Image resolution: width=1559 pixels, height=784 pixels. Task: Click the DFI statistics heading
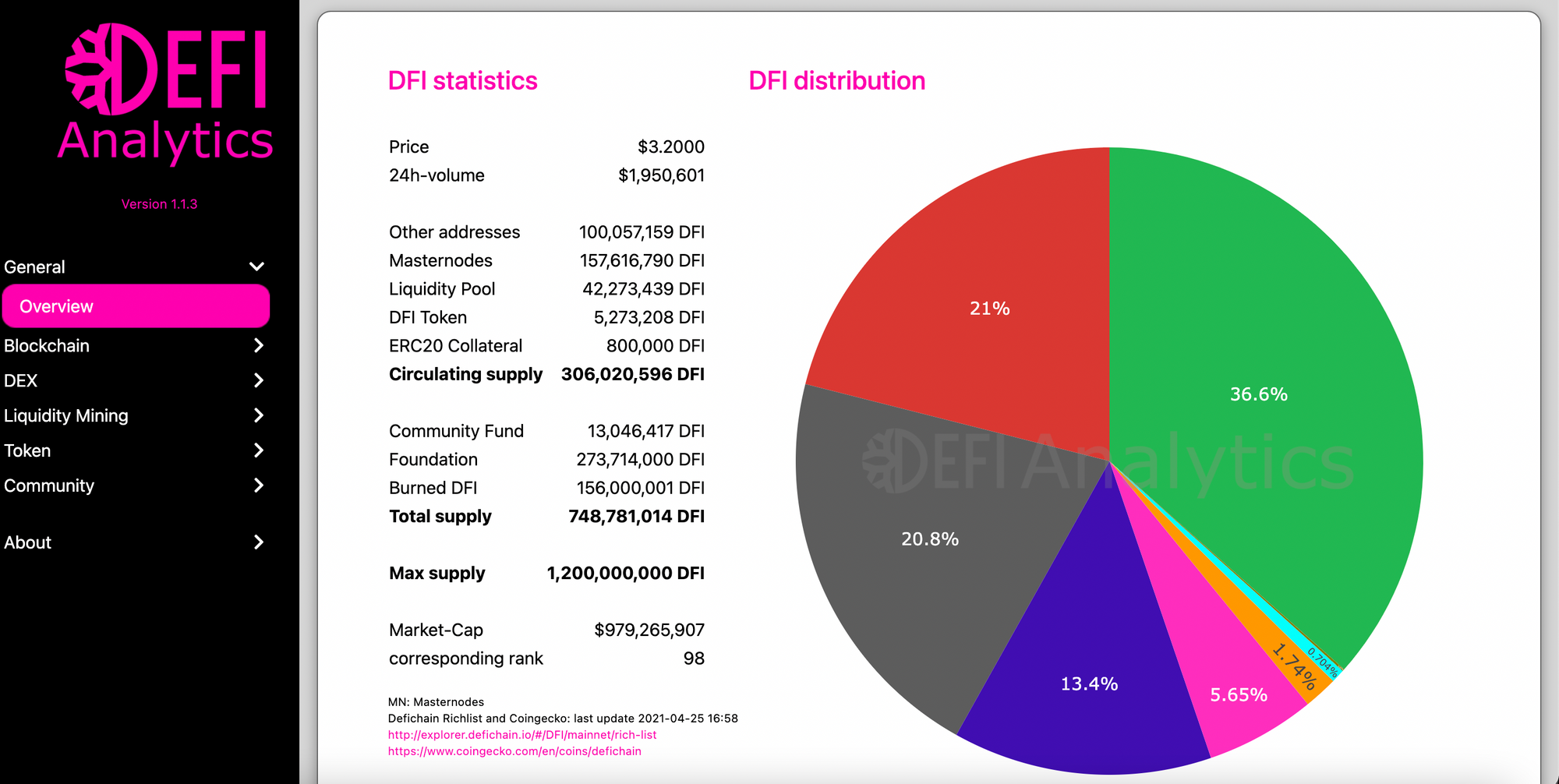tap(463, 81)
